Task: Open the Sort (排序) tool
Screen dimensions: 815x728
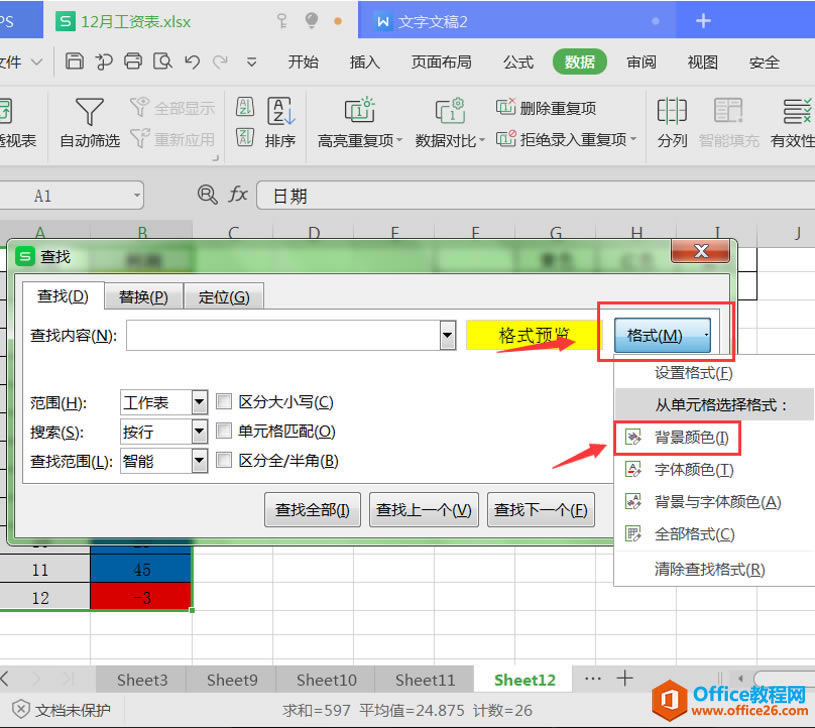Action: 281,122
